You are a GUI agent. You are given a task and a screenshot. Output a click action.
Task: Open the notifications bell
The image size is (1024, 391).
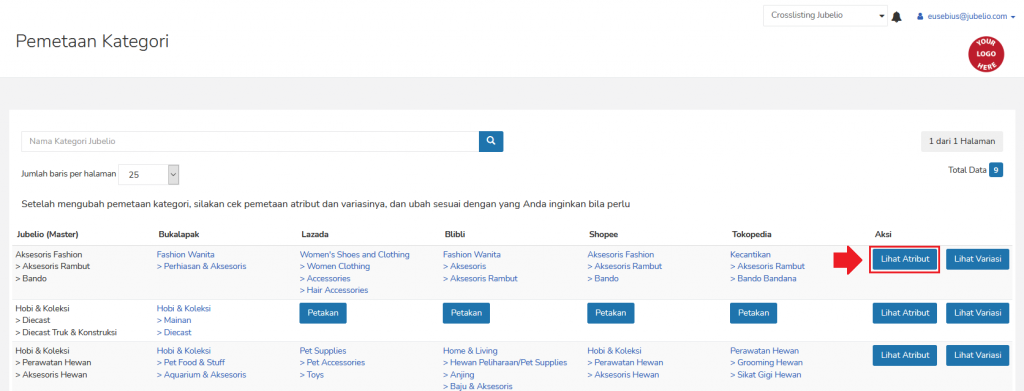tap(897, 17)
